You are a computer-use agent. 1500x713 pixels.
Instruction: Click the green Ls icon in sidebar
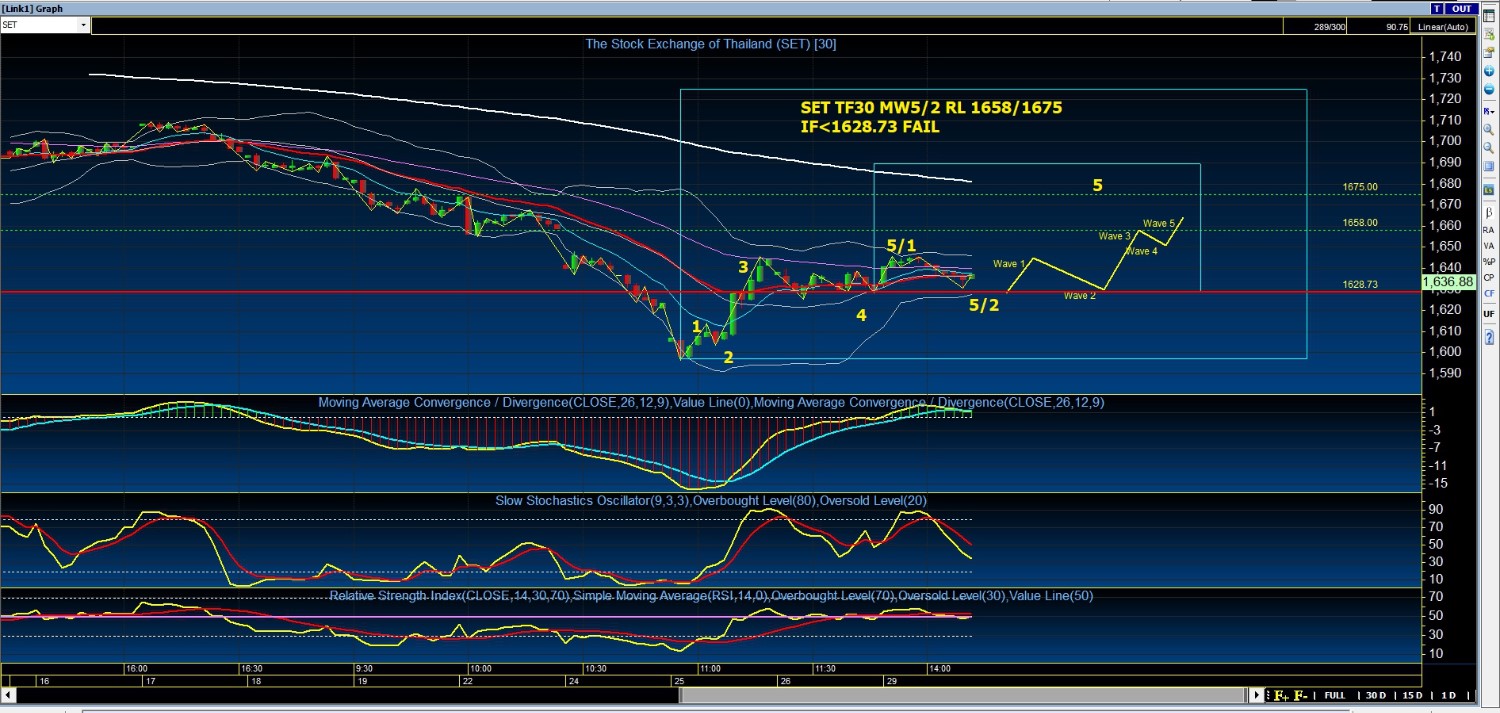[1489, 190]
